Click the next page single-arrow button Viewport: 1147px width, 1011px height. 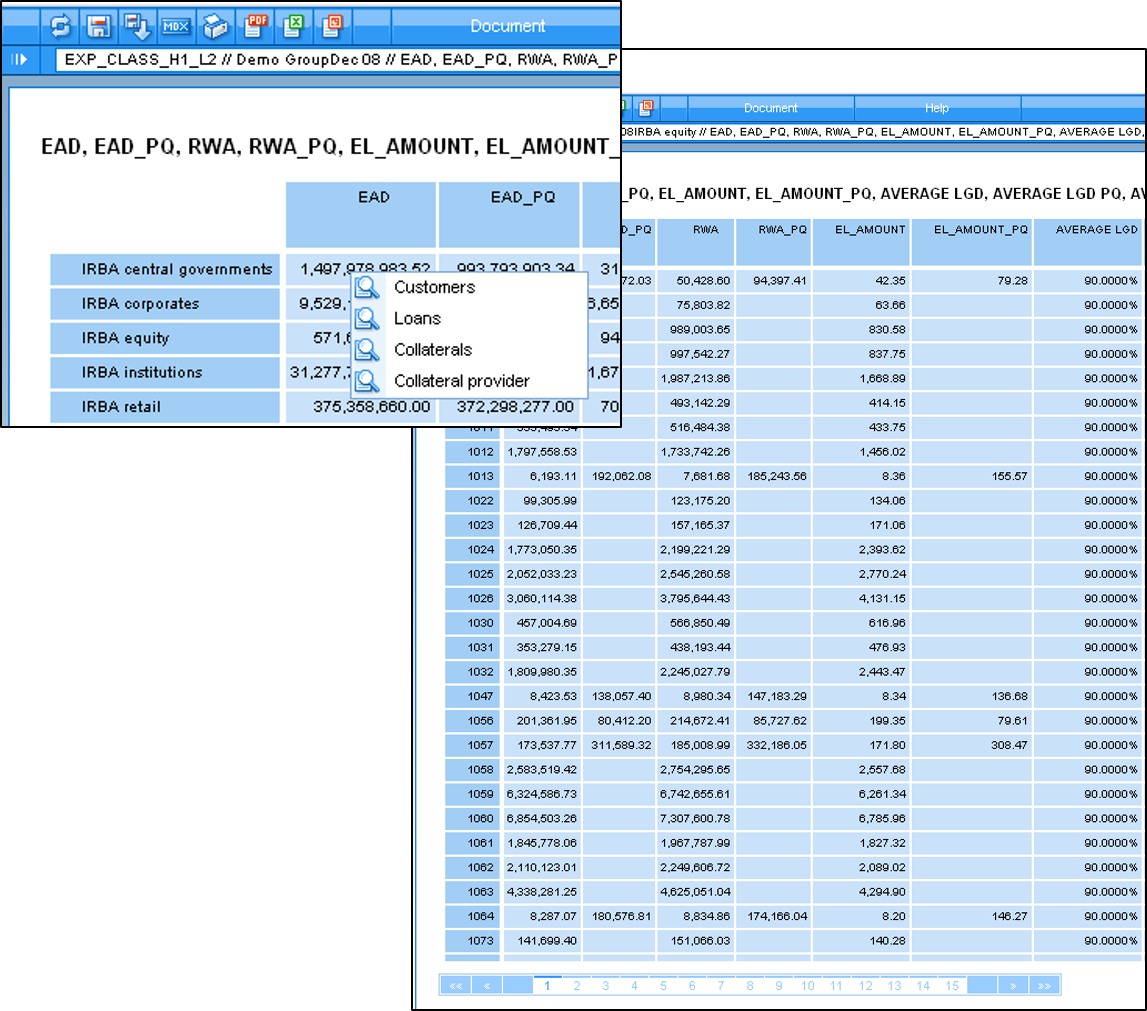coord(1012,986)
